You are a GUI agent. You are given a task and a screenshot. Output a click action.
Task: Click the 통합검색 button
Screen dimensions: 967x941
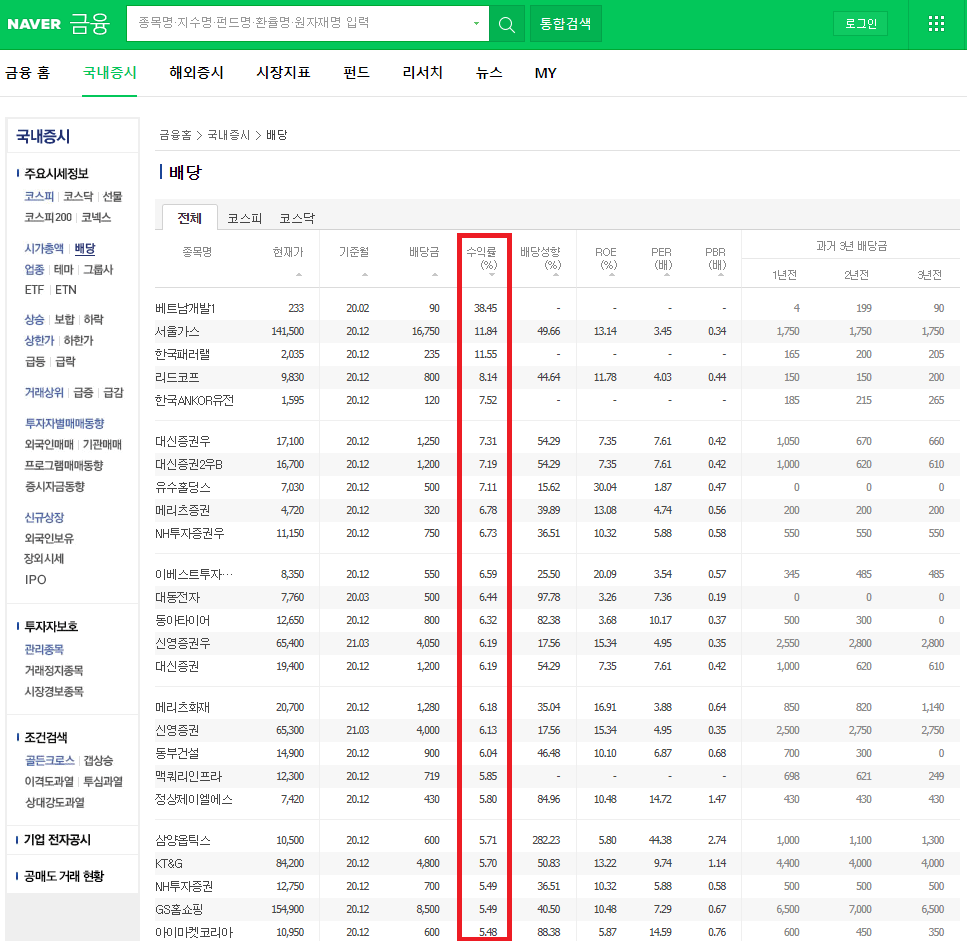tap(565, 24)
